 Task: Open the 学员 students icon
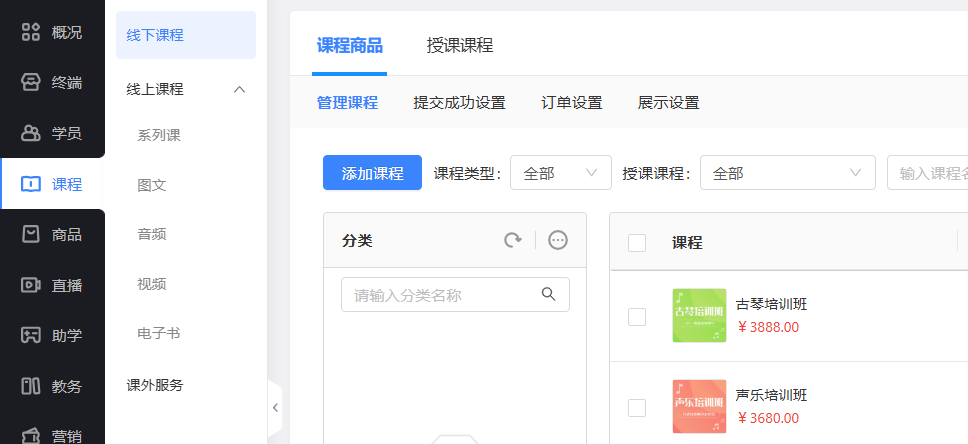pos(31,133)
